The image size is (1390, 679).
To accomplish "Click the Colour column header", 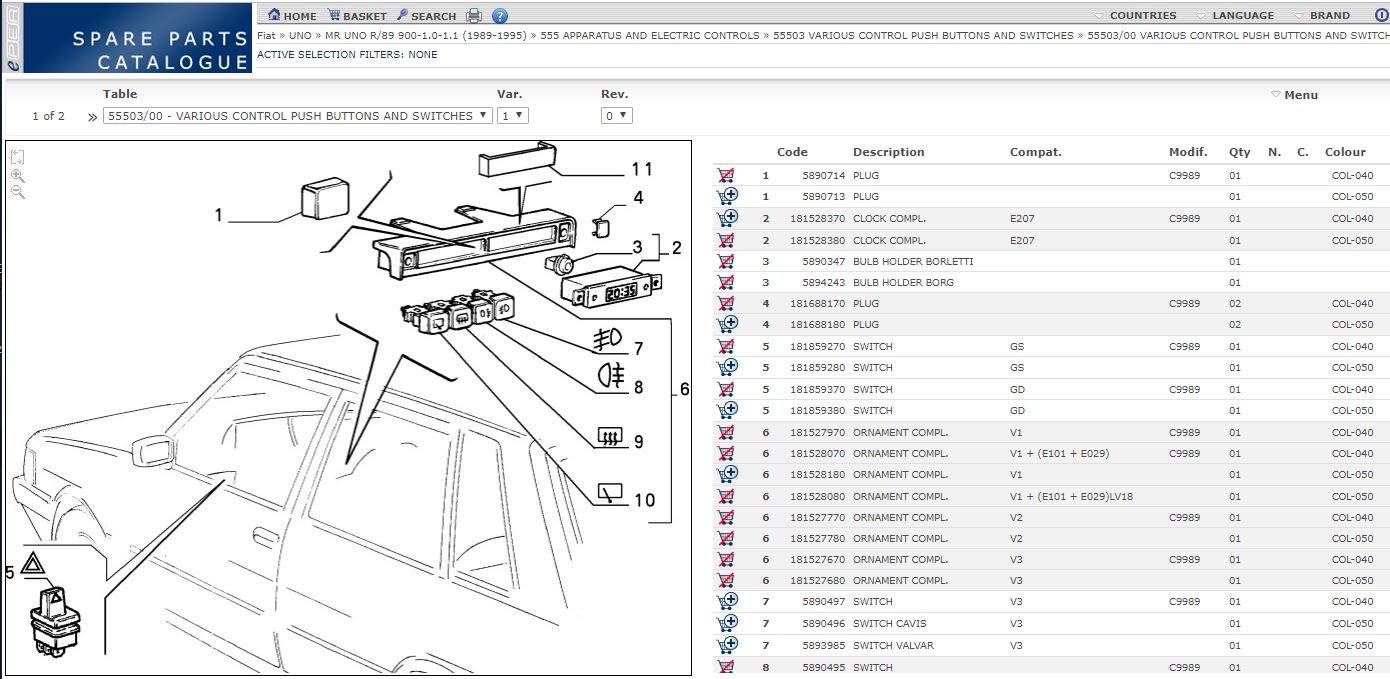I will [1345, 152].
